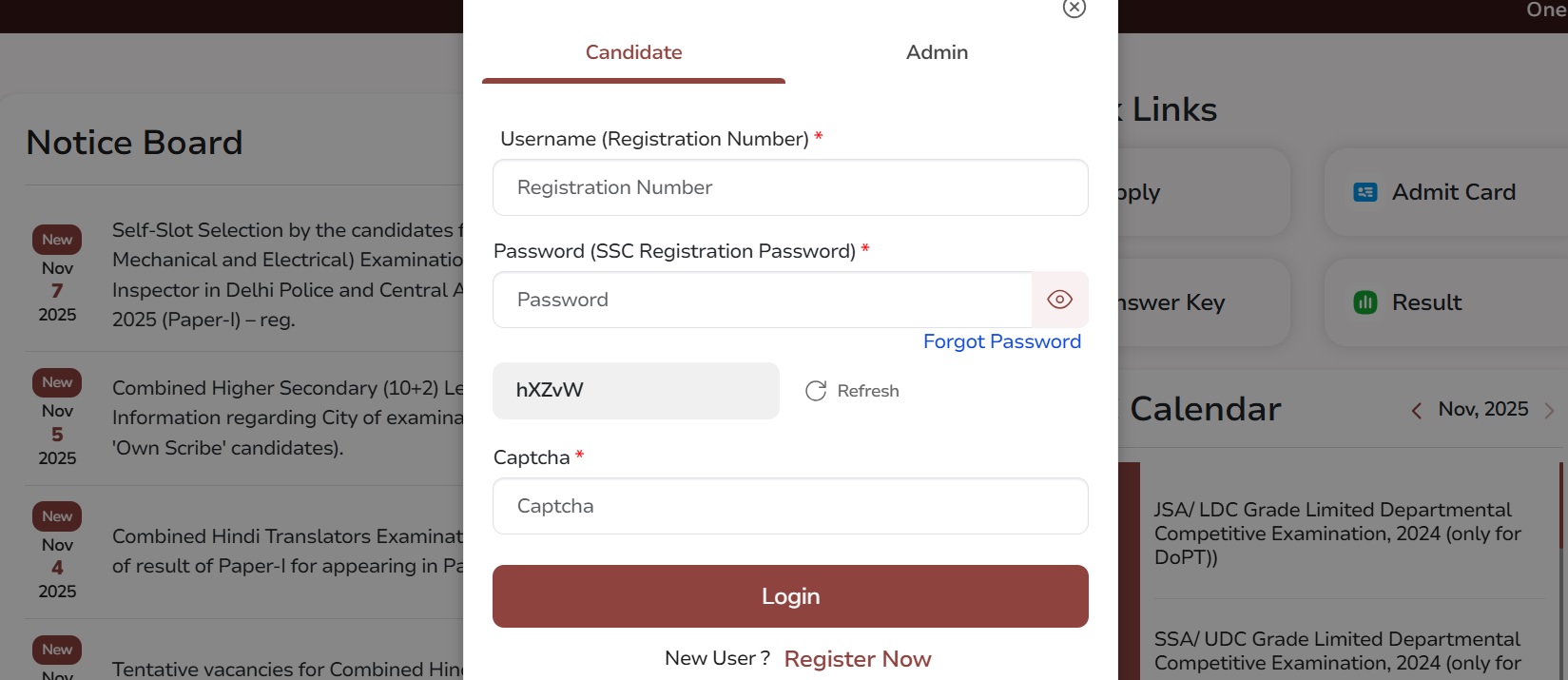Open the JSA/LDC Grade exam calendar entry
The width and height of the screenshot is (1568, 680).
pyautogui.click(x=1336, y=533)
